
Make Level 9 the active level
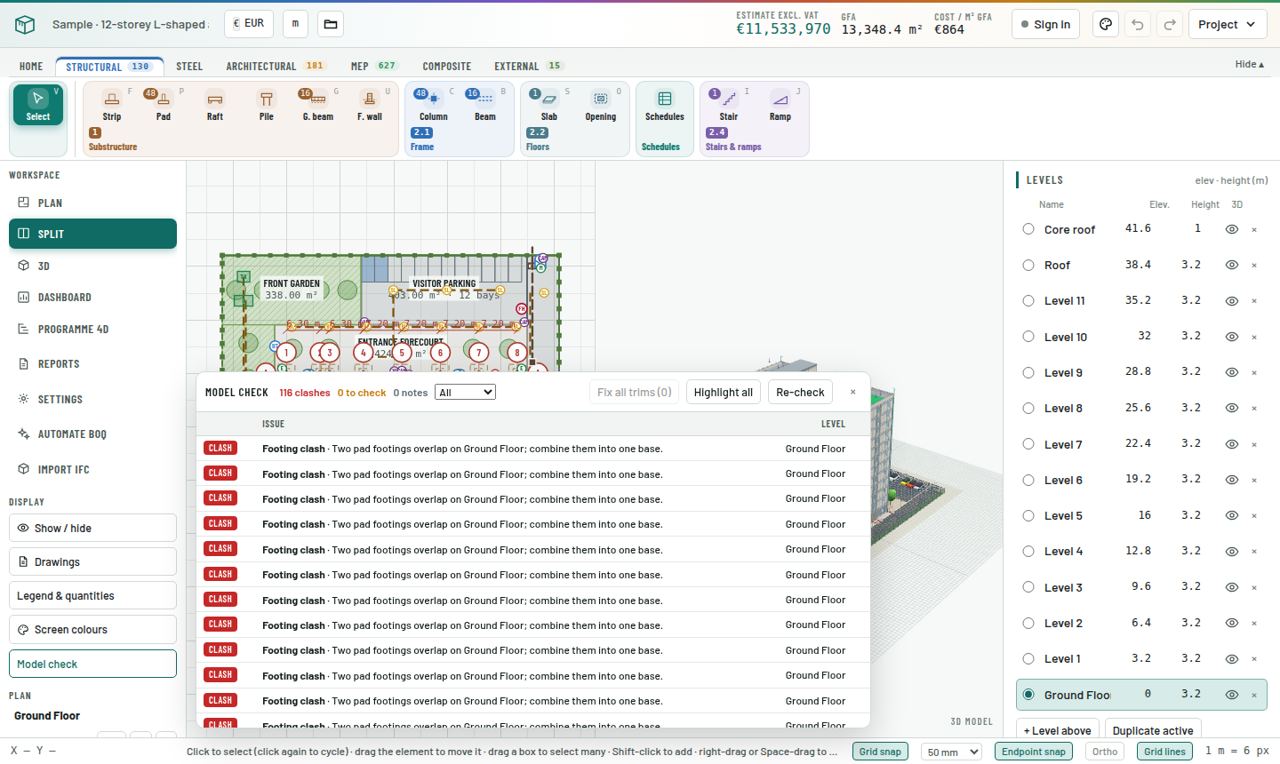pyautogui.click(x=1028, y=372)
